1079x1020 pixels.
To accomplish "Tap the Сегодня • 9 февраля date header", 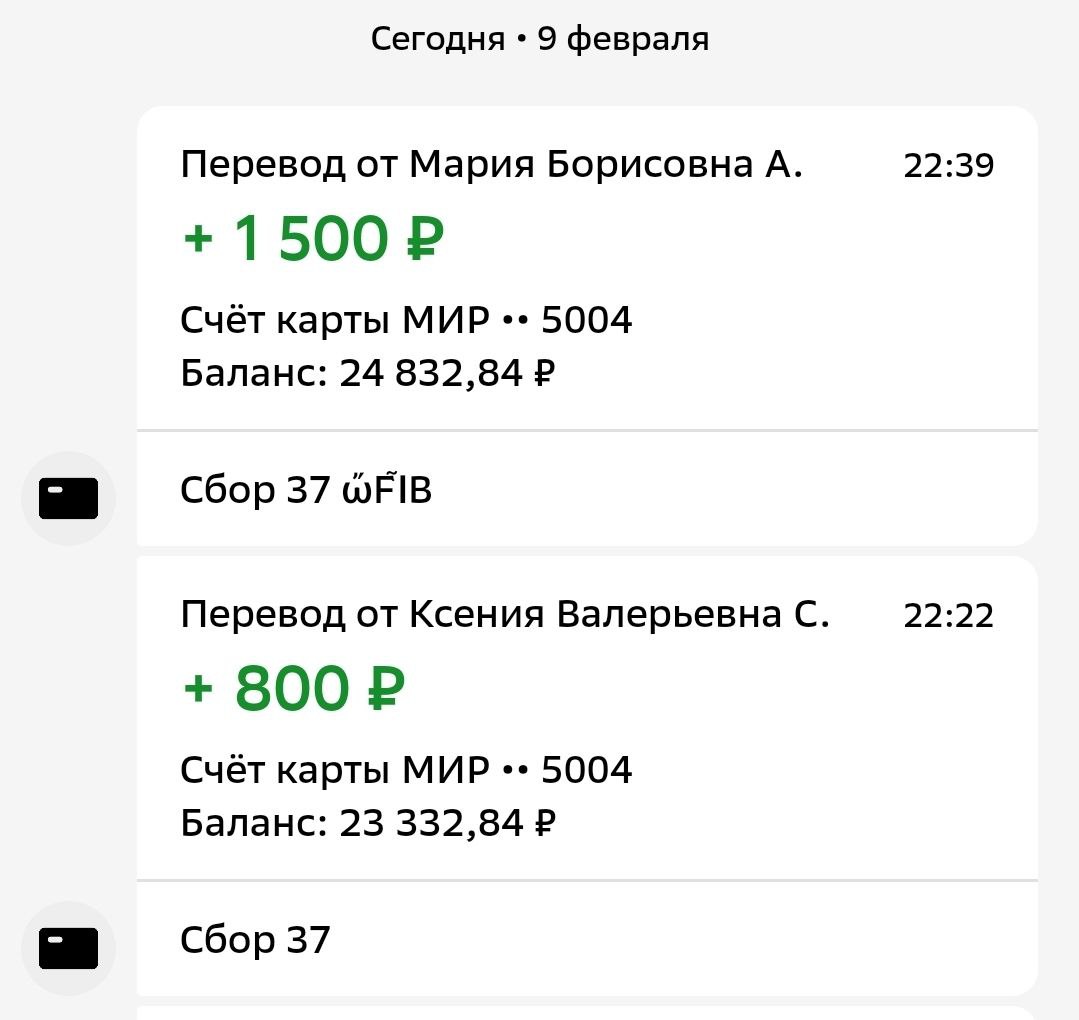I will [x=539, y=39].
